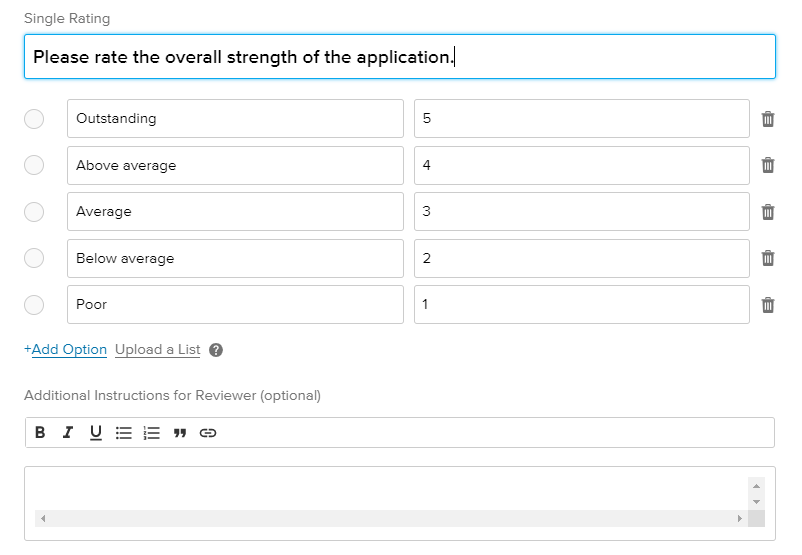This screenshot has width=802, height=555.
Task: Click the Add Option link
Action: click(x=66, y=350)
